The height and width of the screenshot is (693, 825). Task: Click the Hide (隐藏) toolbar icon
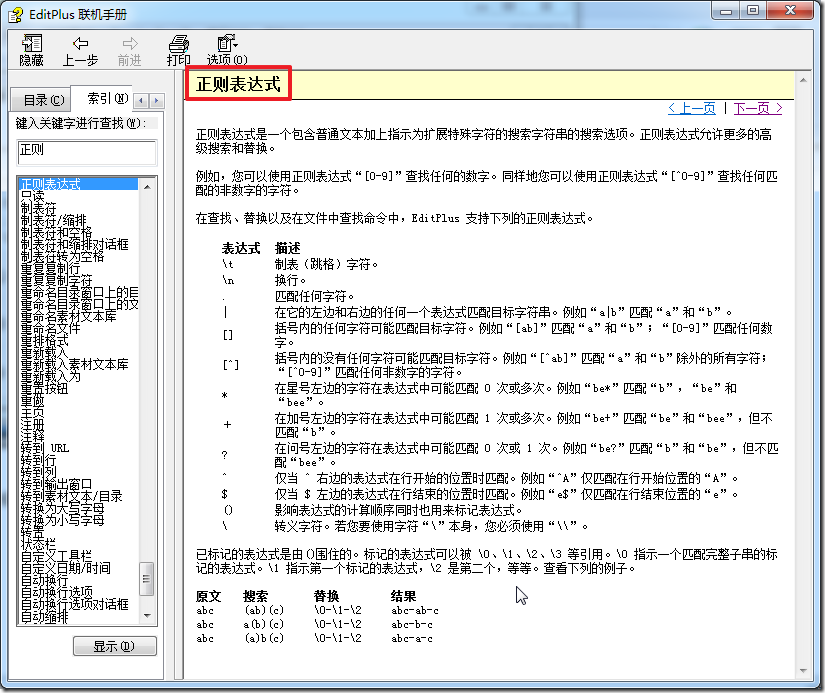pos(31,51)
